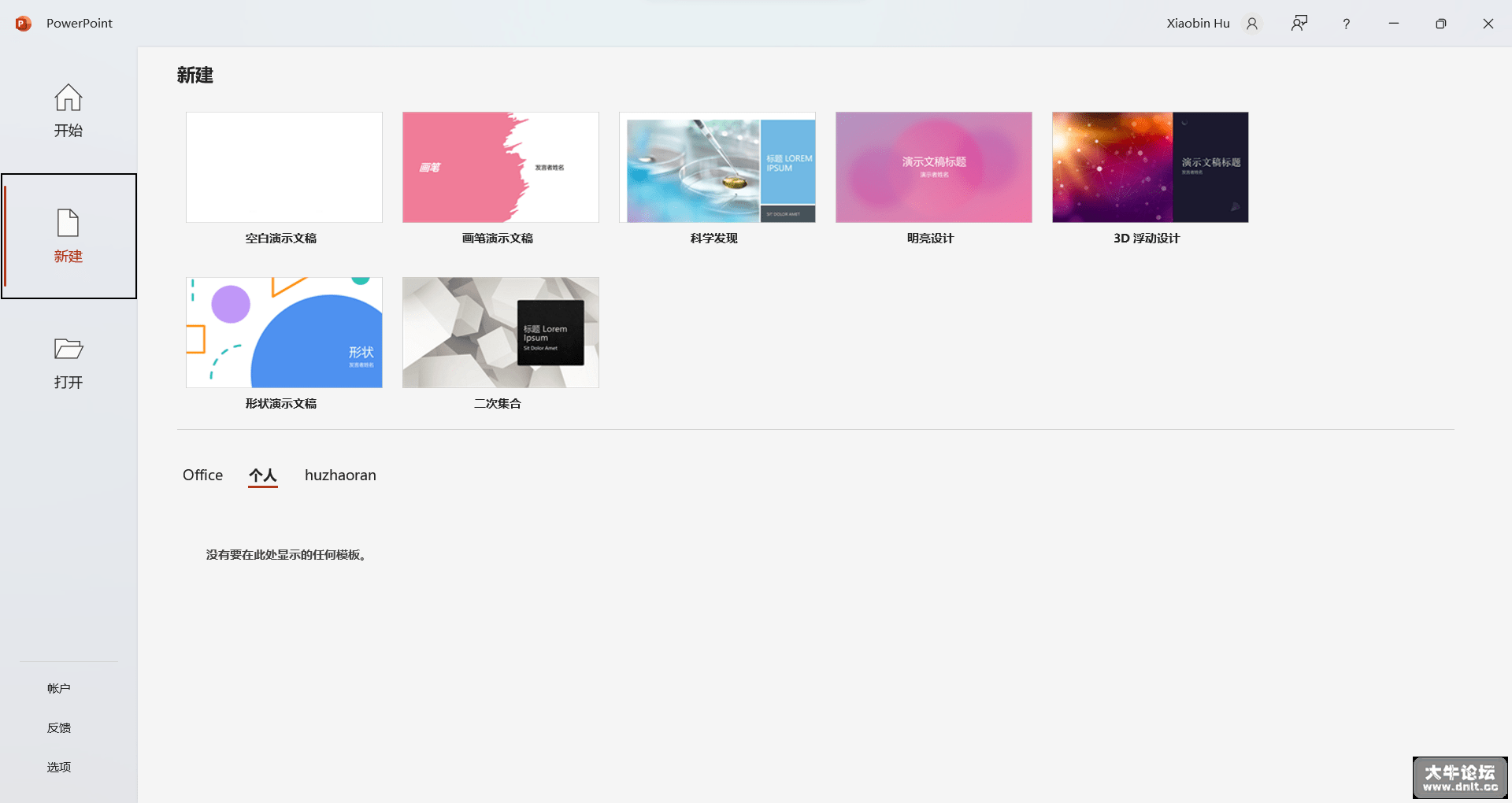1512x803 pixels.
Task: Open the 打开 folder icon in sidebar
Action: tap(69, 349)
